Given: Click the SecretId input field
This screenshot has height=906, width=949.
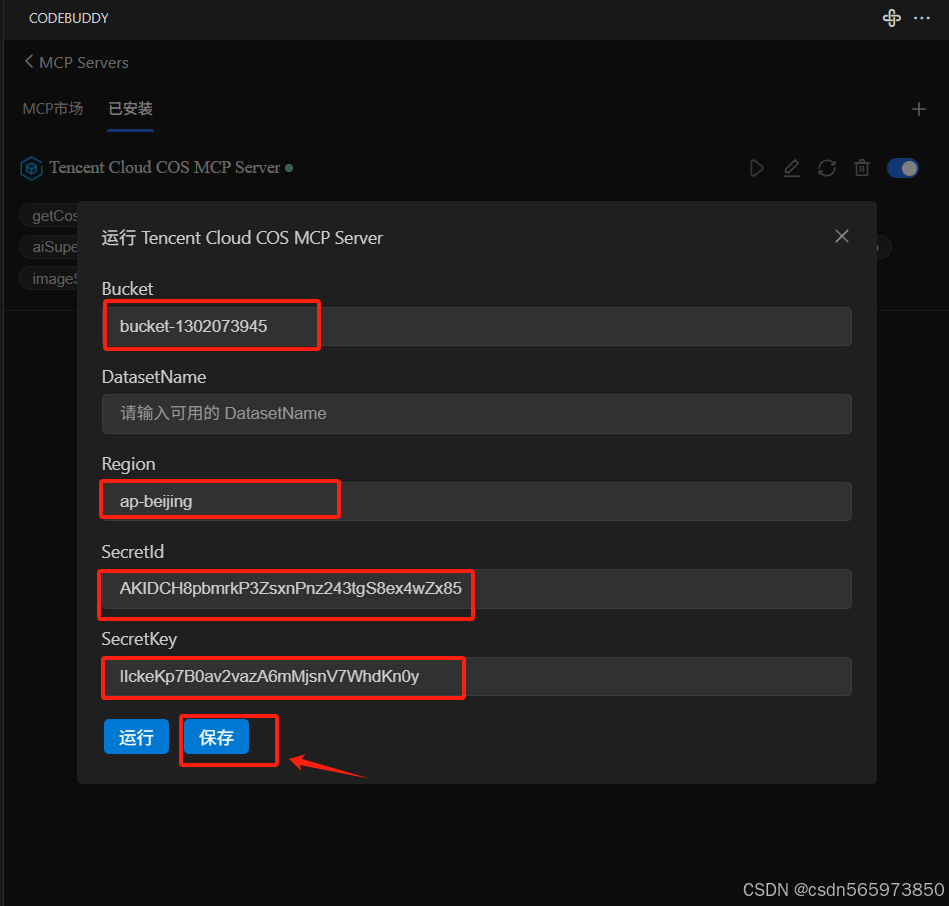Looking at the screenshot, I should pyautogui.click(x=477, y=589).
